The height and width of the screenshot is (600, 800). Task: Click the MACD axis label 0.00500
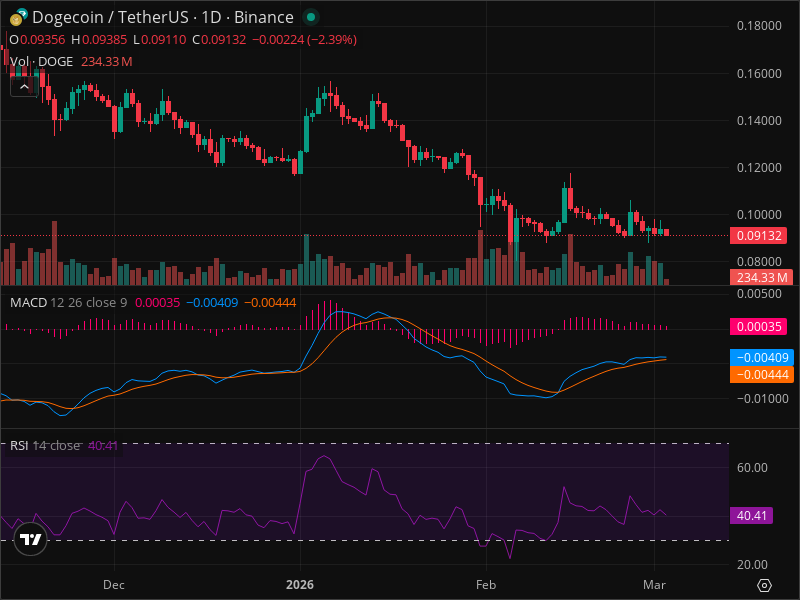759,294
